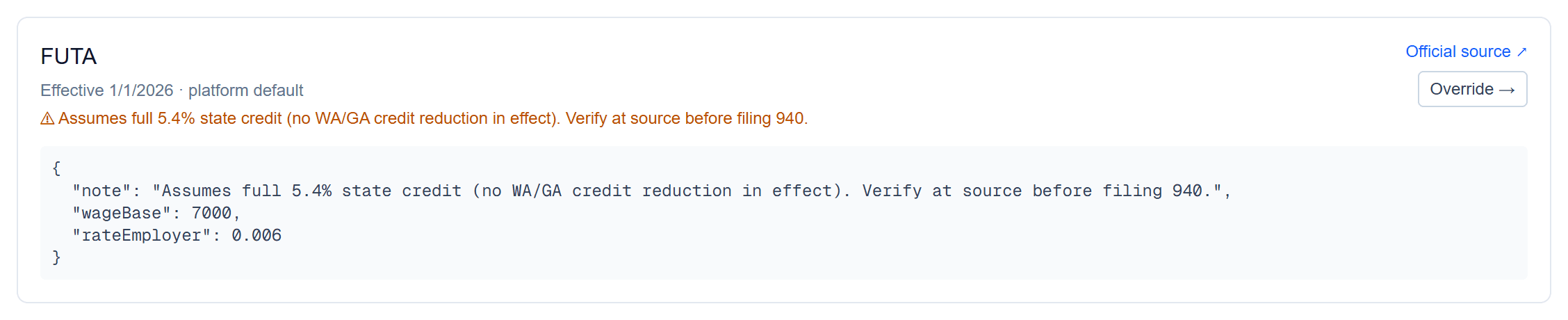This screenshot has width=1568, height=320.
Task: Click the note string value in JSON
Action: pos(687,191)
